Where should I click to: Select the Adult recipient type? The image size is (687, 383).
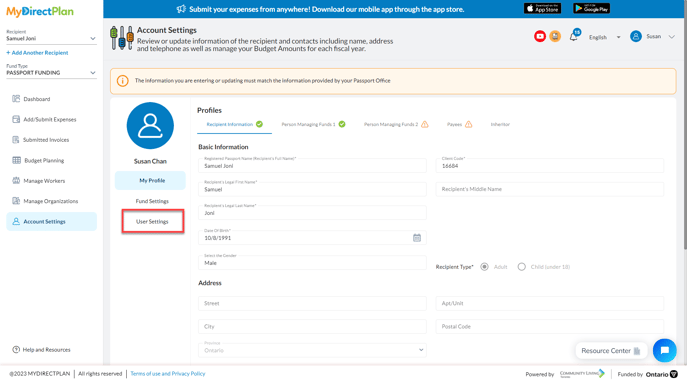[484, 266]
